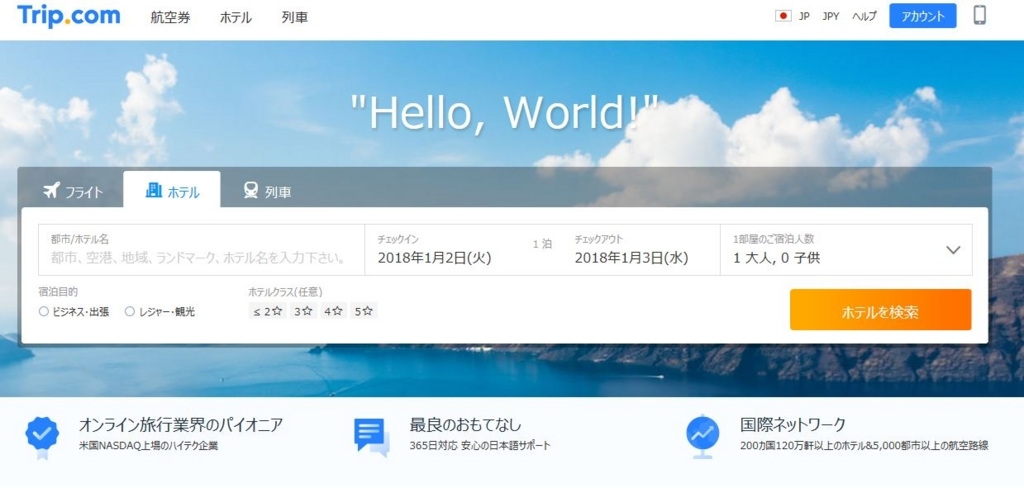Click the airplane icon on フライト tab
Viewport: 1024px width, 488px height.
pos(52,191)
